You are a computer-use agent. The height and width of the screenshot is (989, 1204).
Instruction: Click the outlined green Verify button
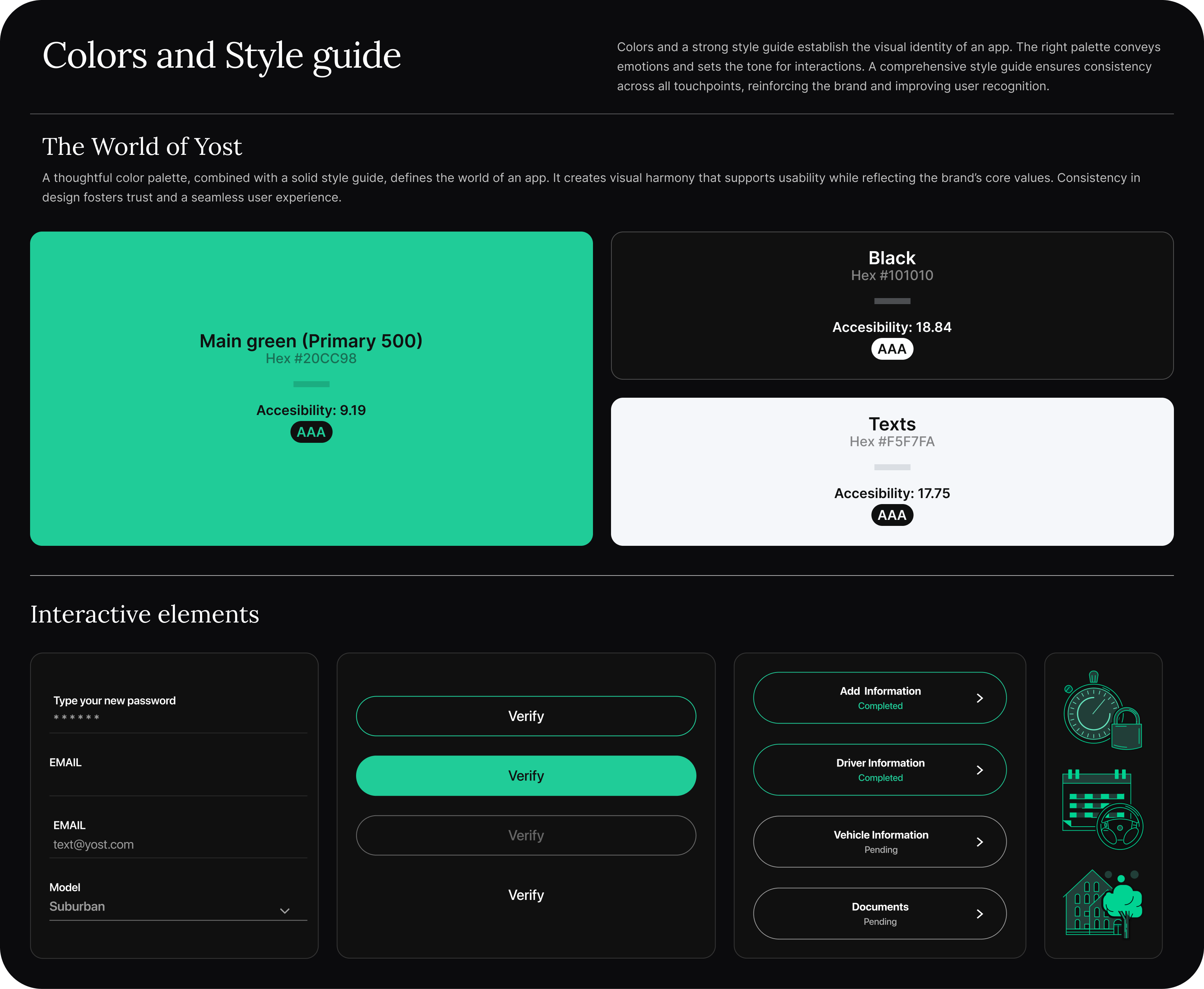point(526,716)
